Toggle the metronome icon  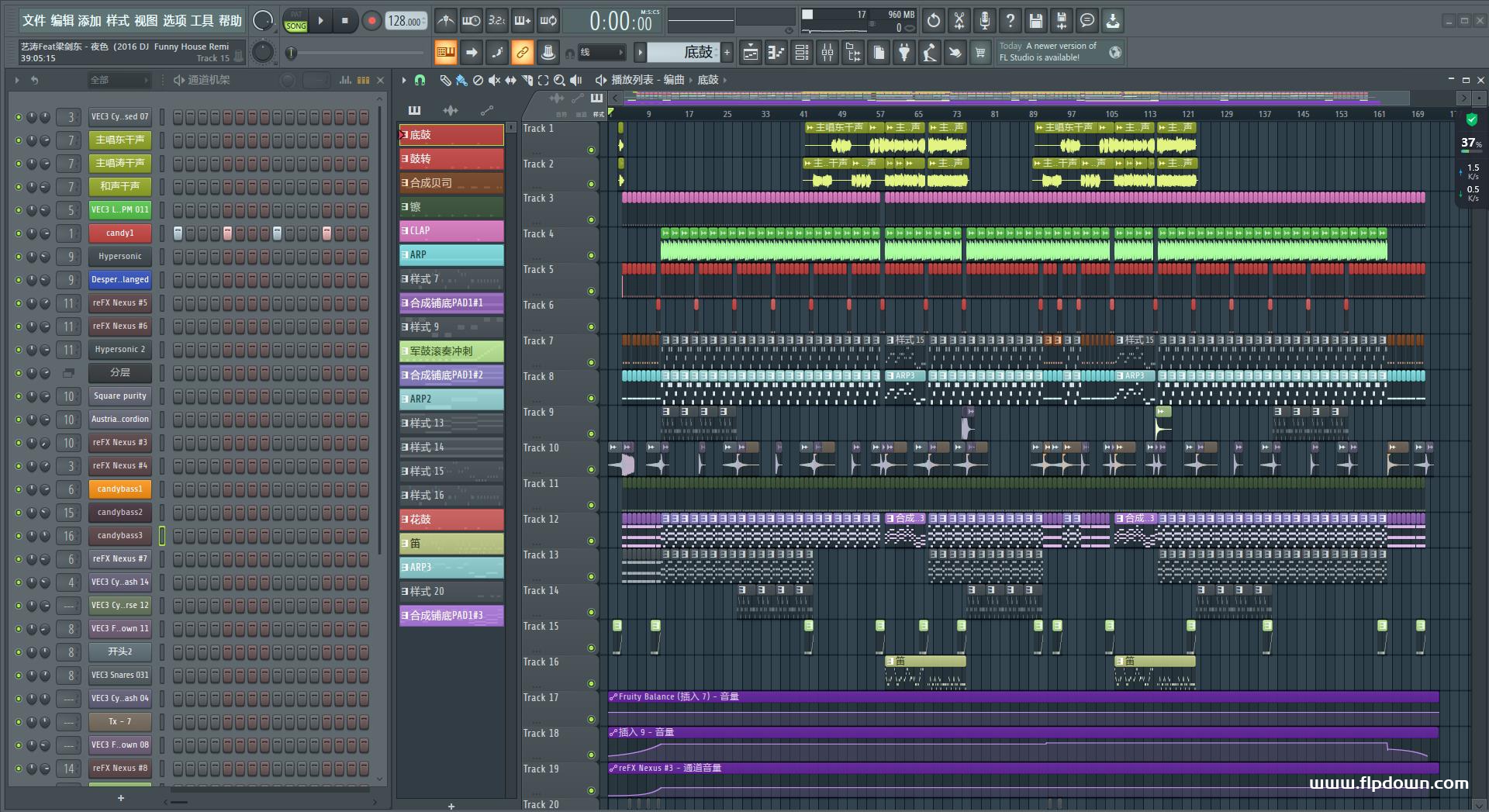point(446,21)
